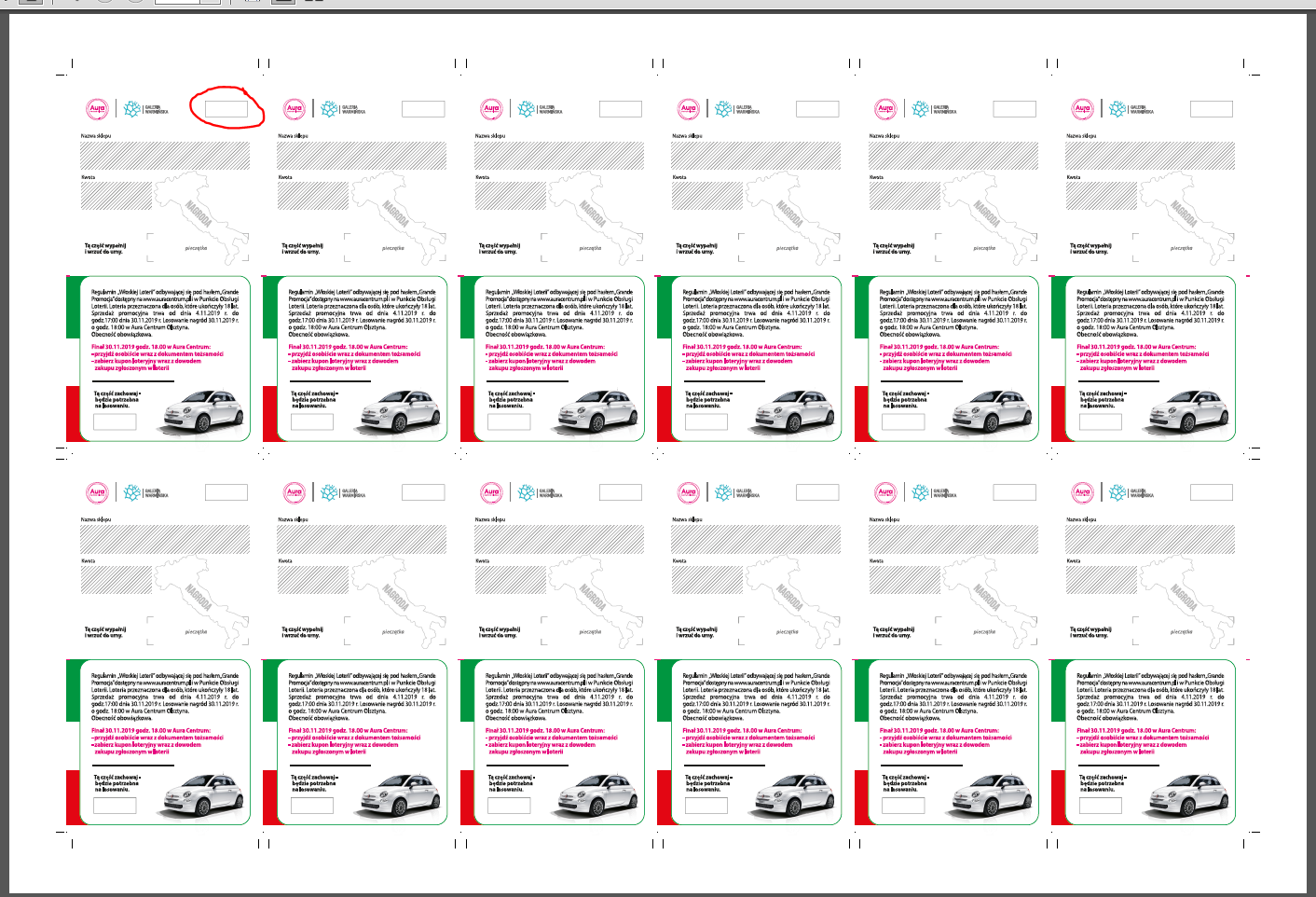1316x897 pixels.
Task: Click the empty number box on the top-right coupon
Action: click(x=1212, y=109)
